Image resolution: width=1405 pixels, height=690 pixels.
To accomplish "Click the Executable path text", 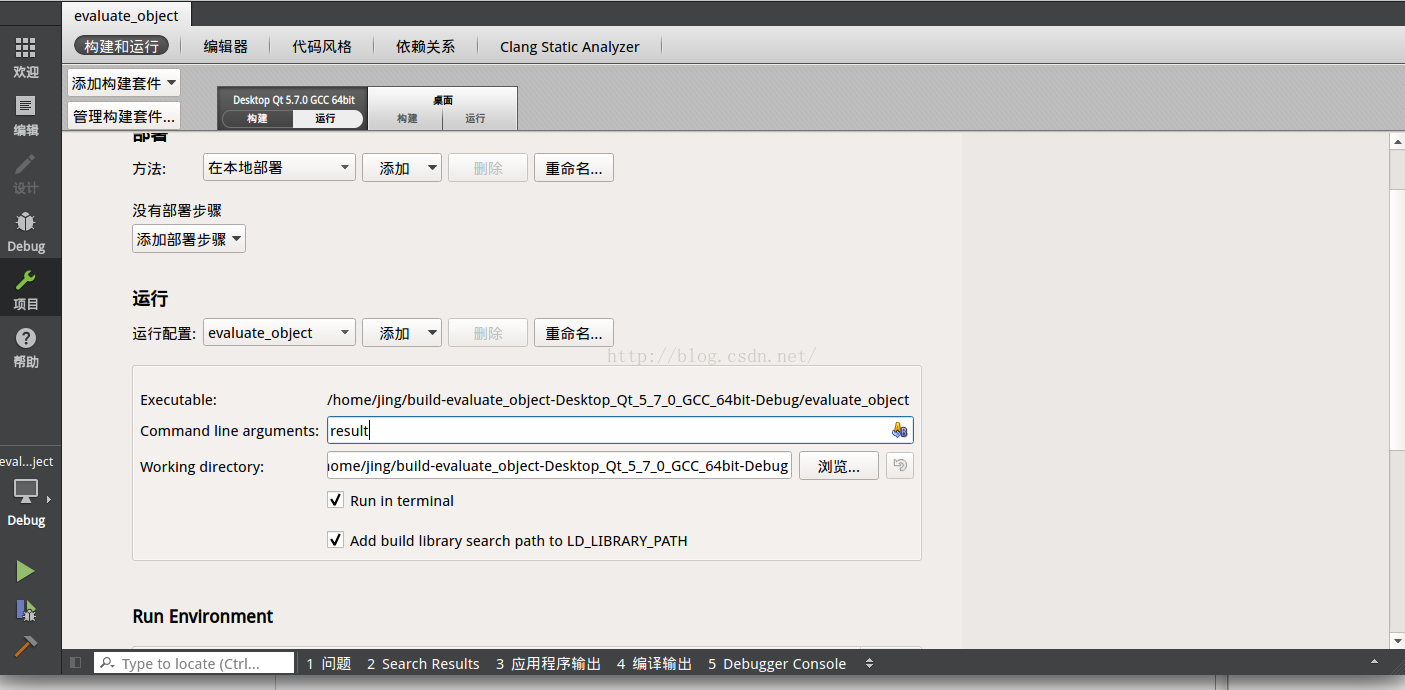I will point(618,399).
